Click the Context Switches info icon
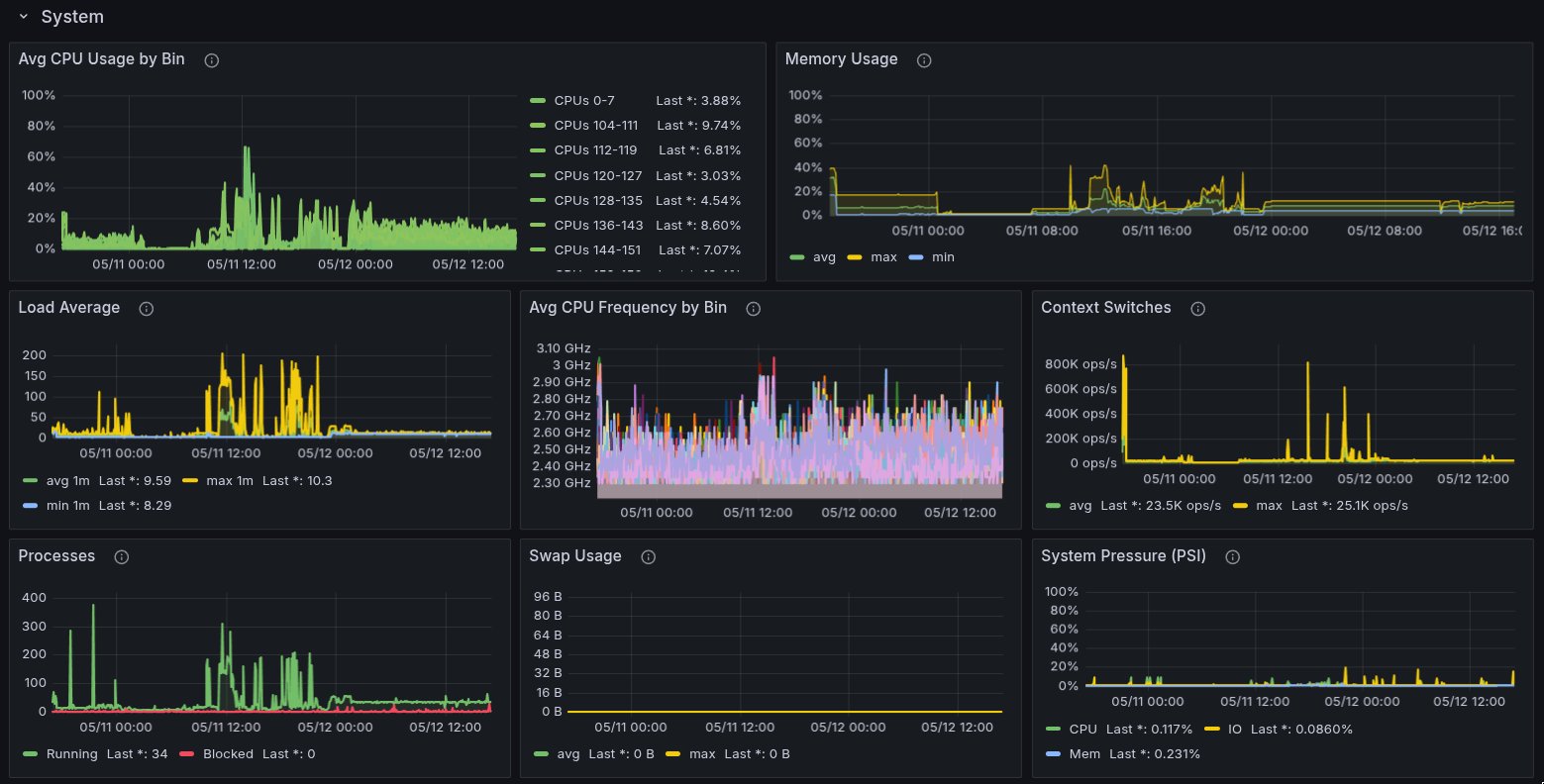1544x784 pixels. (1197, 309)
